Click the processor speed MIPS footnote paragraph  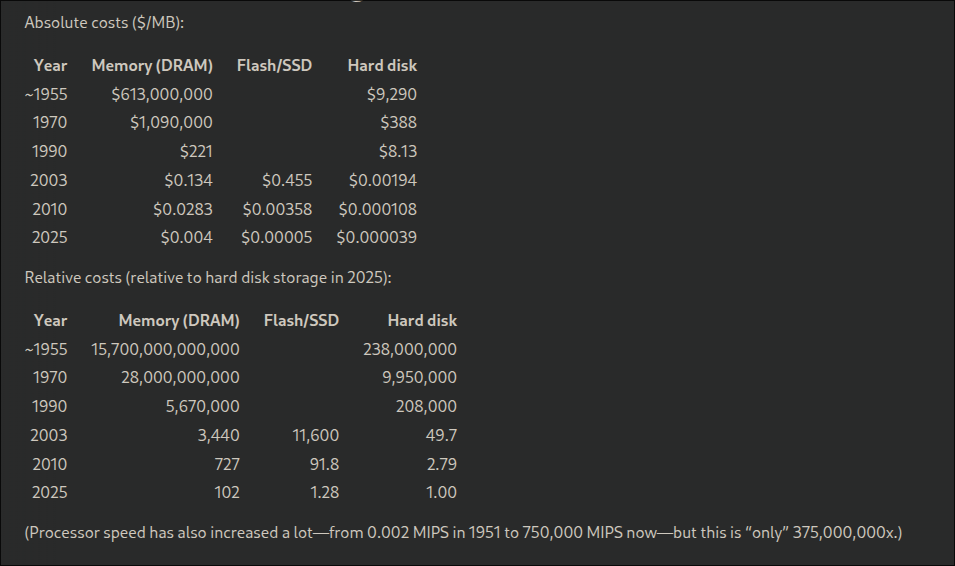pos(462,532)
